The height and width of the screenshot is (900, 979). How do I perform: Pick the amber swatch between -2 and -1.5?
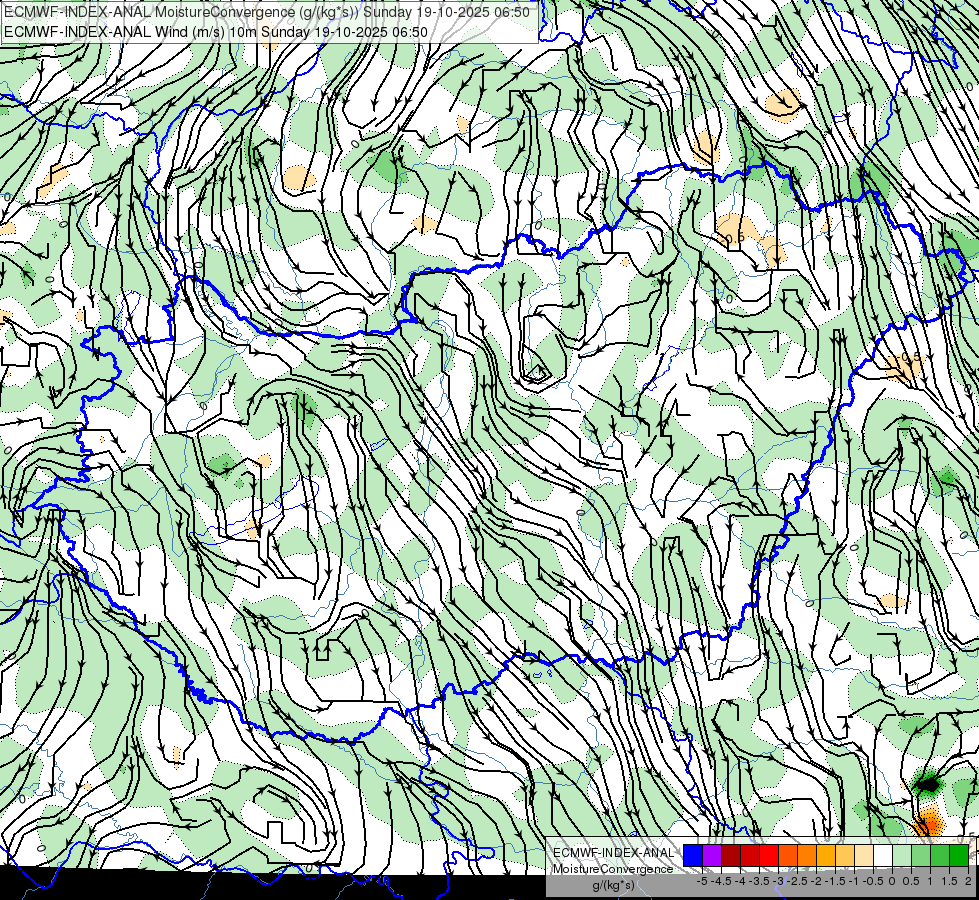tap(826, 856)
